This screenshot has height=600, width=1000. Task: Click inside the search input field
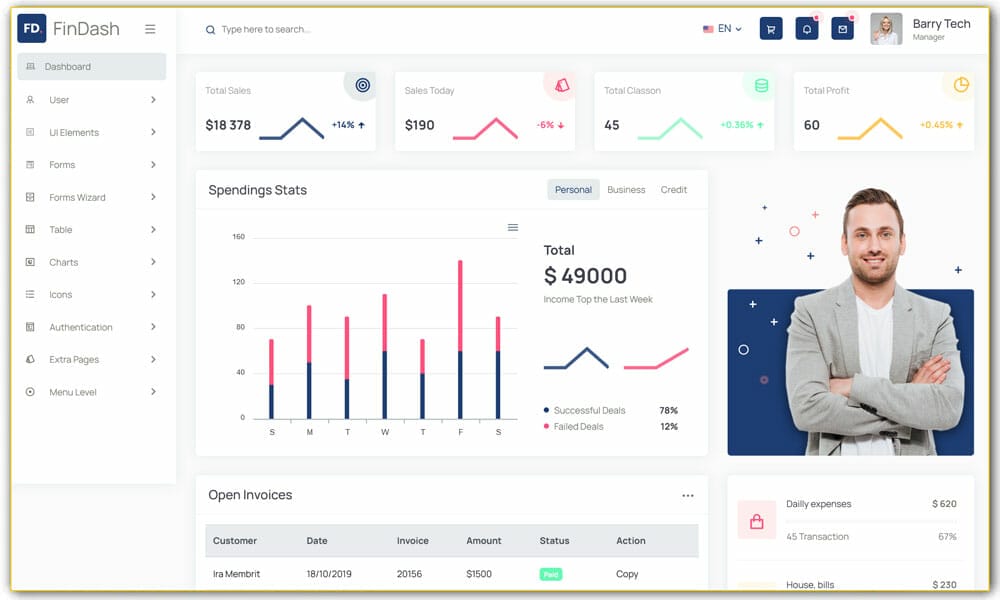pyautogui.click(x=300, y=29)
